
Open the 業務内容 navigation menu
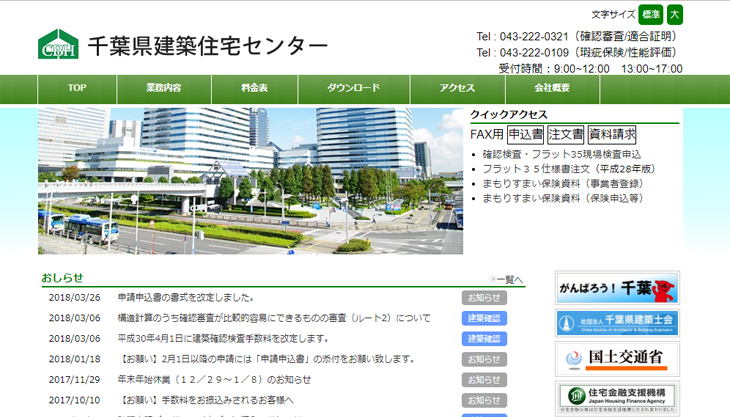(x=163, y=88)
